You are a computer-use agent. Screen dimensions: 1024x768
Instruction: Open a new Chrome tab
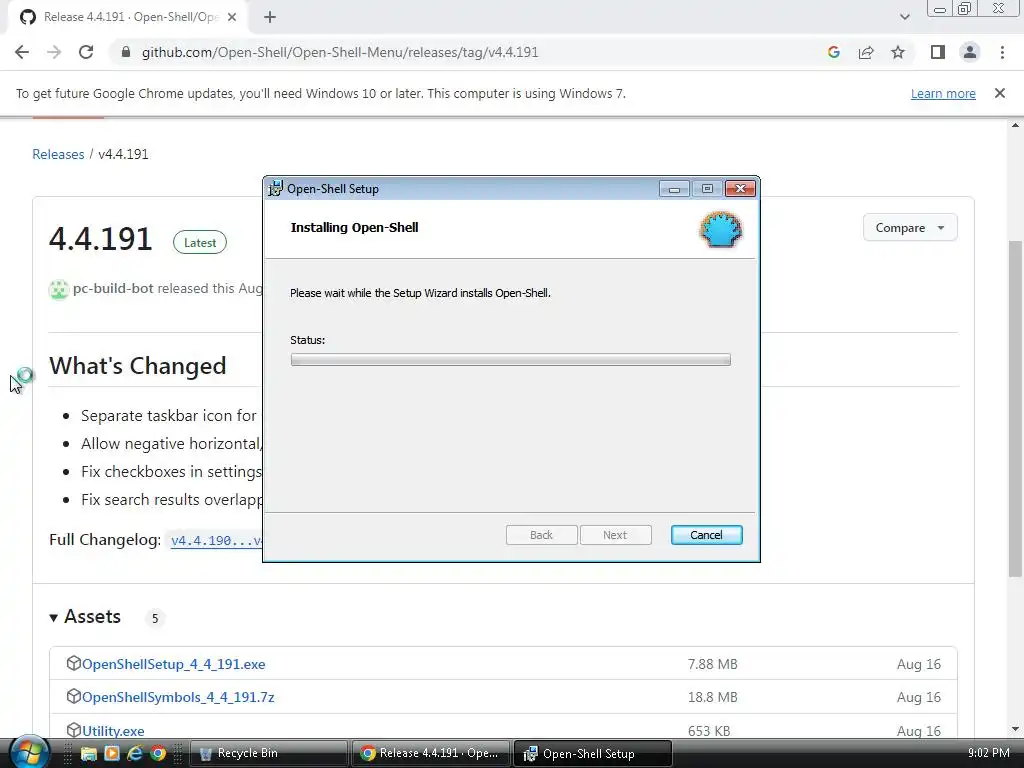(x=270, y=17)
